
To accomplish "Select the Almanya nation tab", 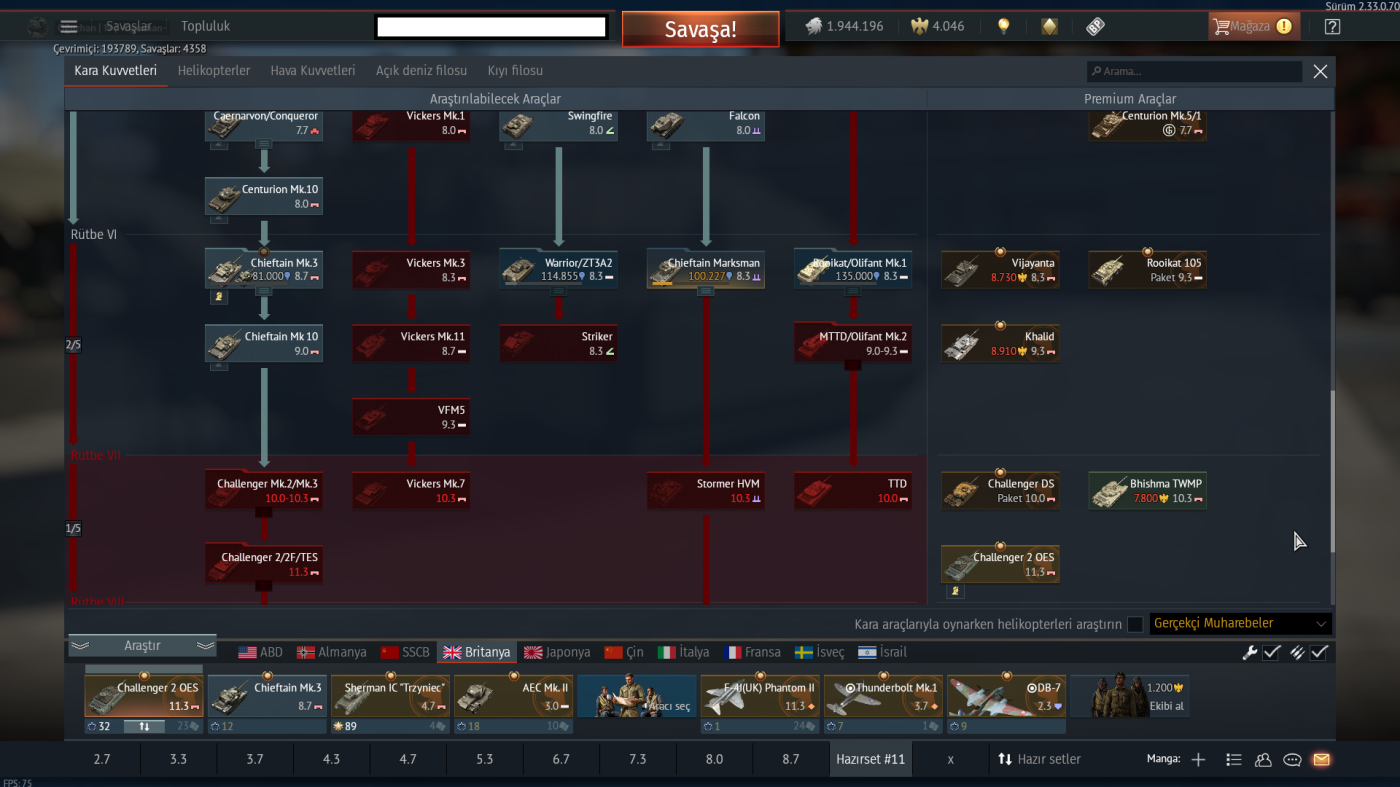I will click(332, 652).
